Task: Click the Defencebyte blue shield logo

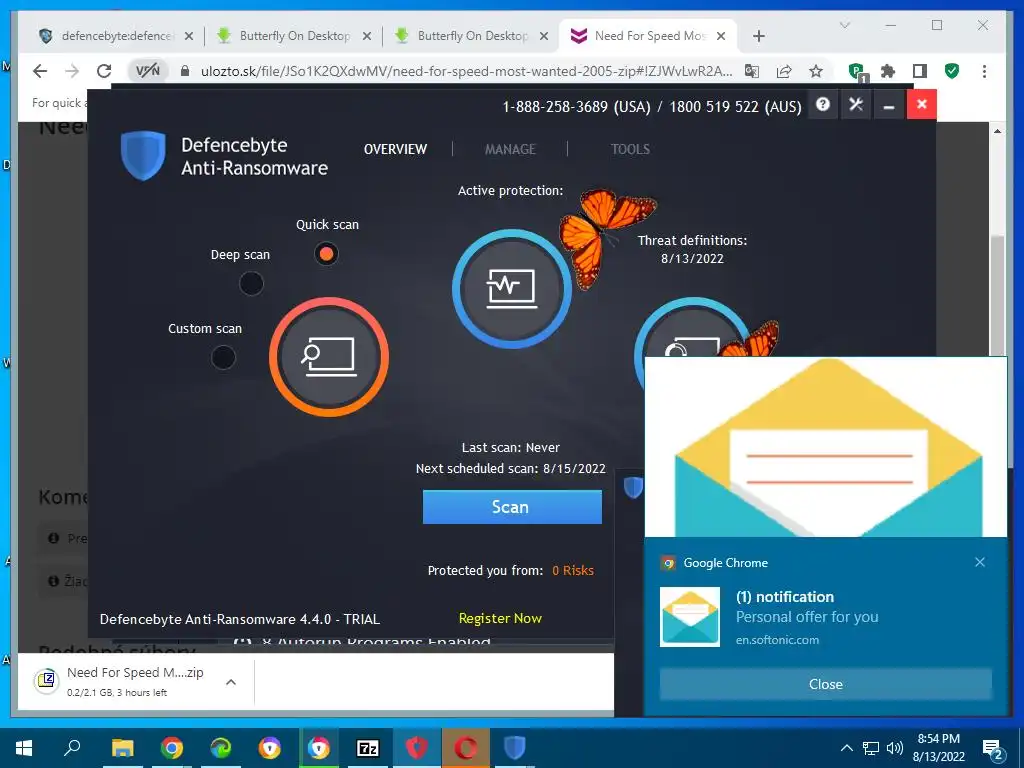Action: 143,155
